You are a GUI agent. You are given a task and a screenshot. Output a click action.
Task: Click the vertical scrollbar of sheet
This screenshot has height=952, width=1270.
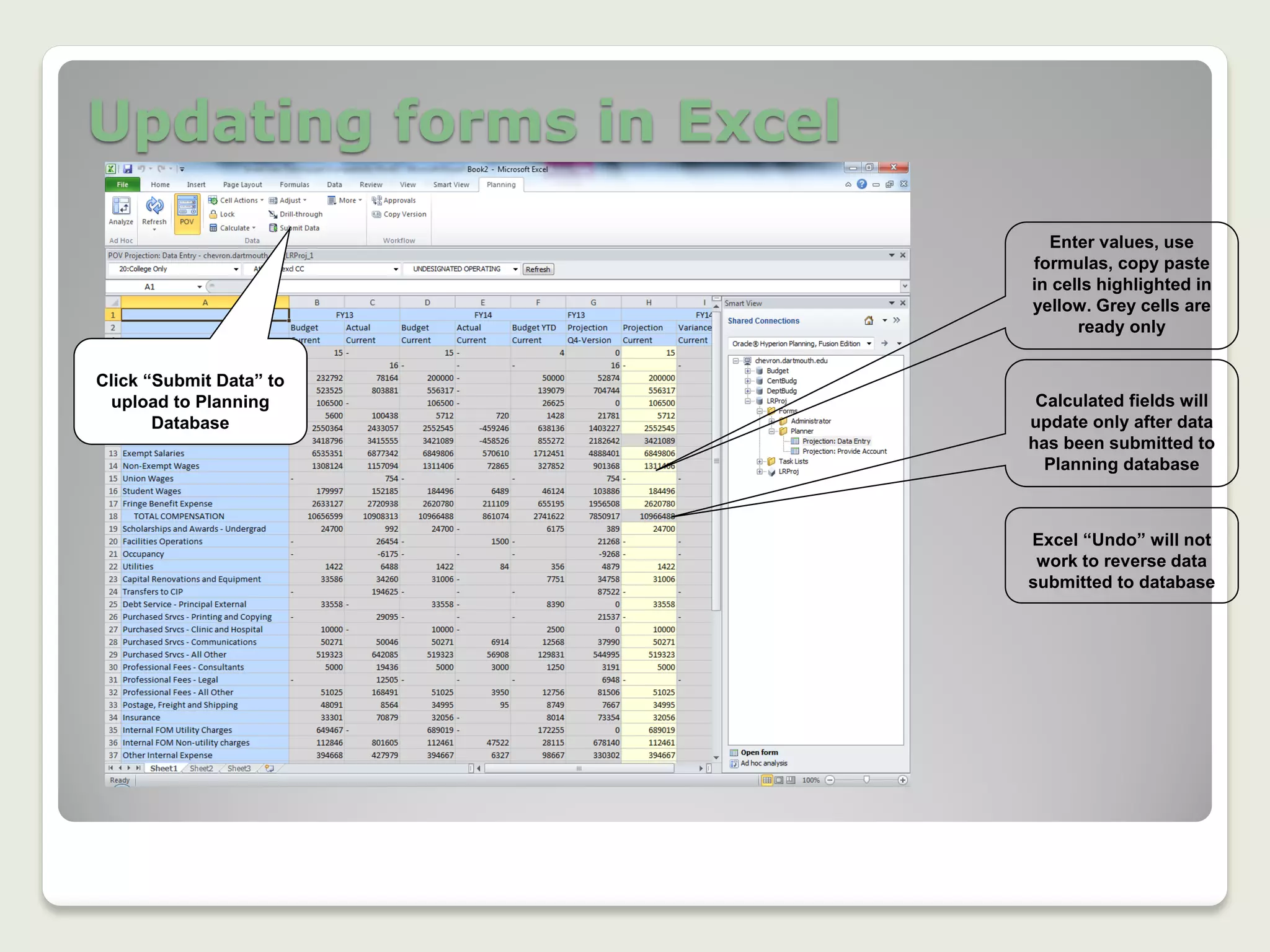716,461
